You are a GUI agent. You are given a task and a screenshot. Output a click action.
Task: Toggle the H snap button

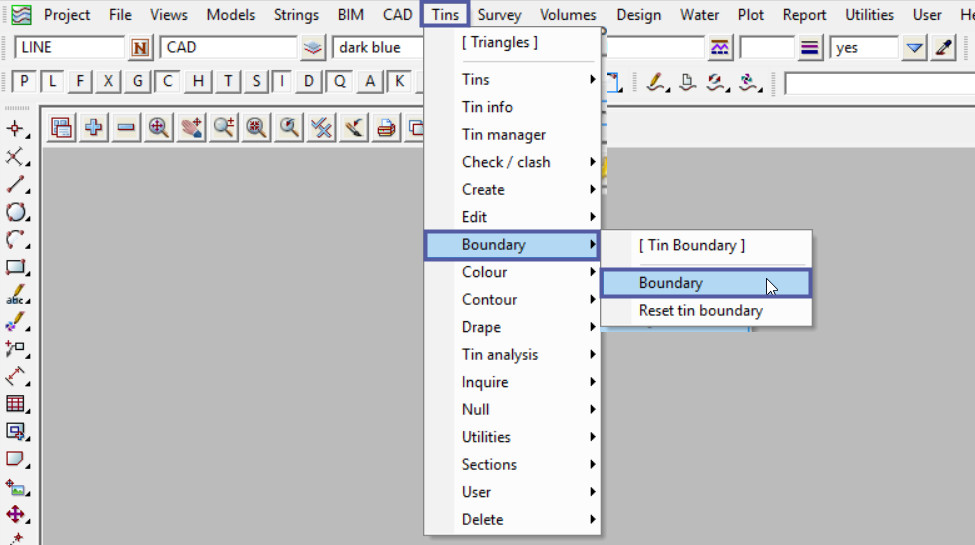pyautogui.click(x=200, y=82)
